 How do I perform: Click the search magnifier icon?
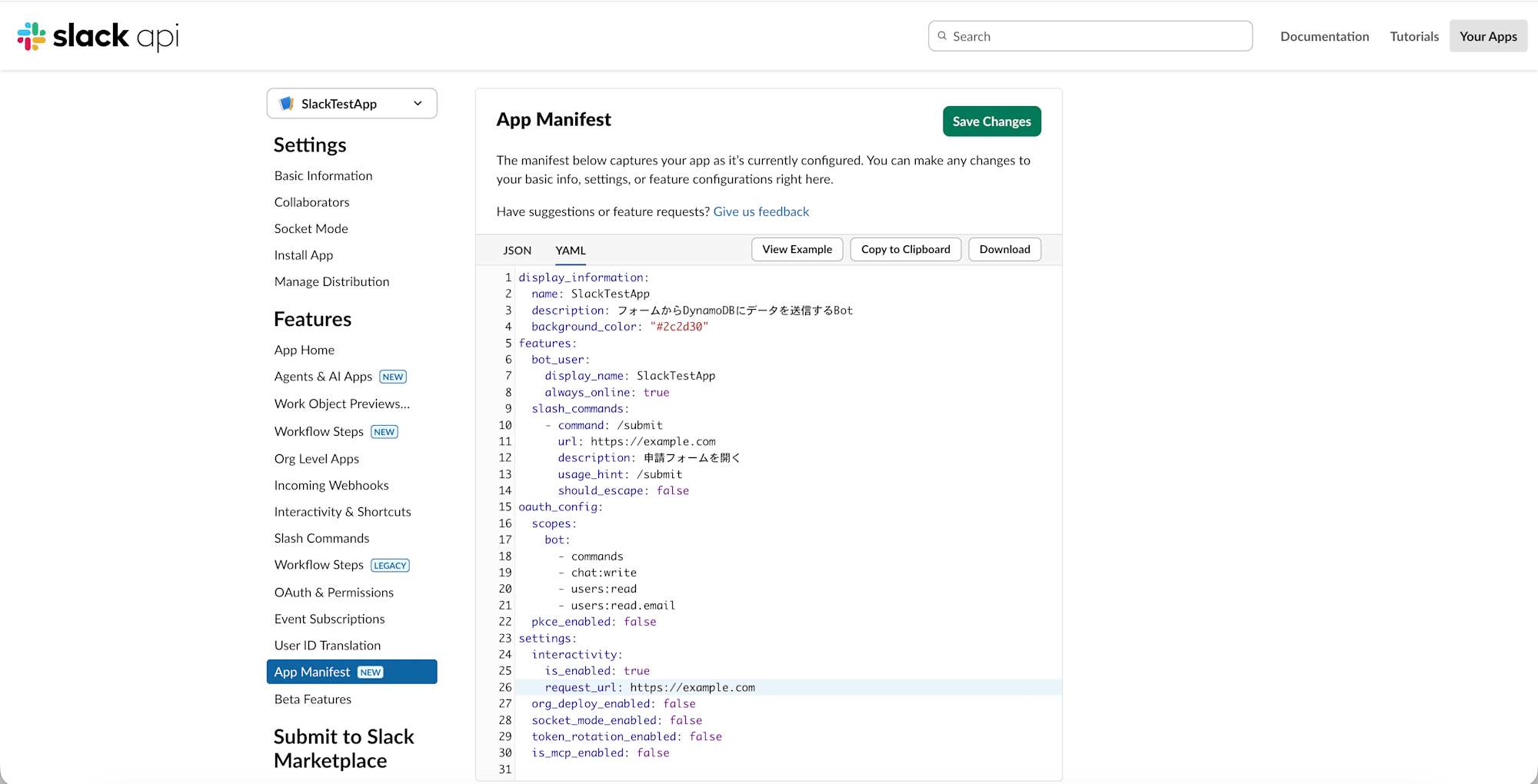pyautogui.click(x=942, y=36)
